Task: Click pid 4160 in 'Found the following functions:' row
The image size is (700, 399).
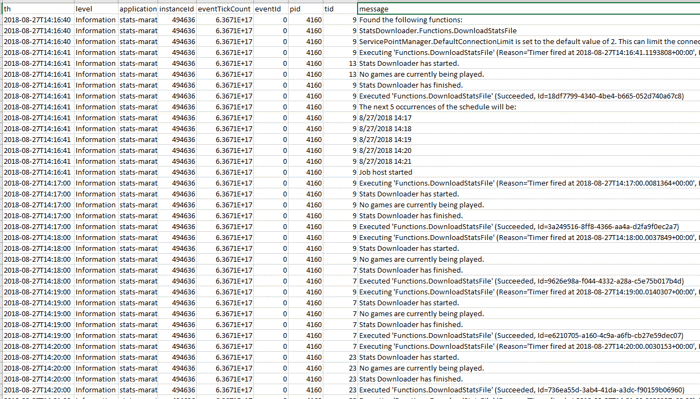Action: click(x=305, y=20)
